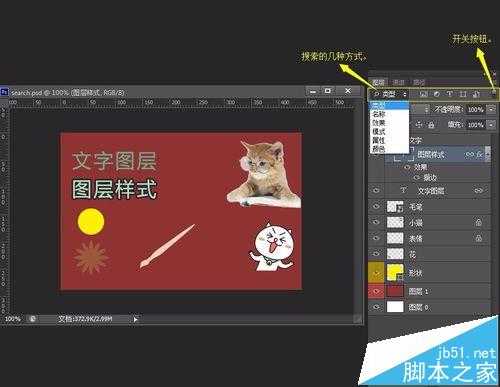
Task: Choose 颜色 in the filter dropdown list
Action: point(389,148)
